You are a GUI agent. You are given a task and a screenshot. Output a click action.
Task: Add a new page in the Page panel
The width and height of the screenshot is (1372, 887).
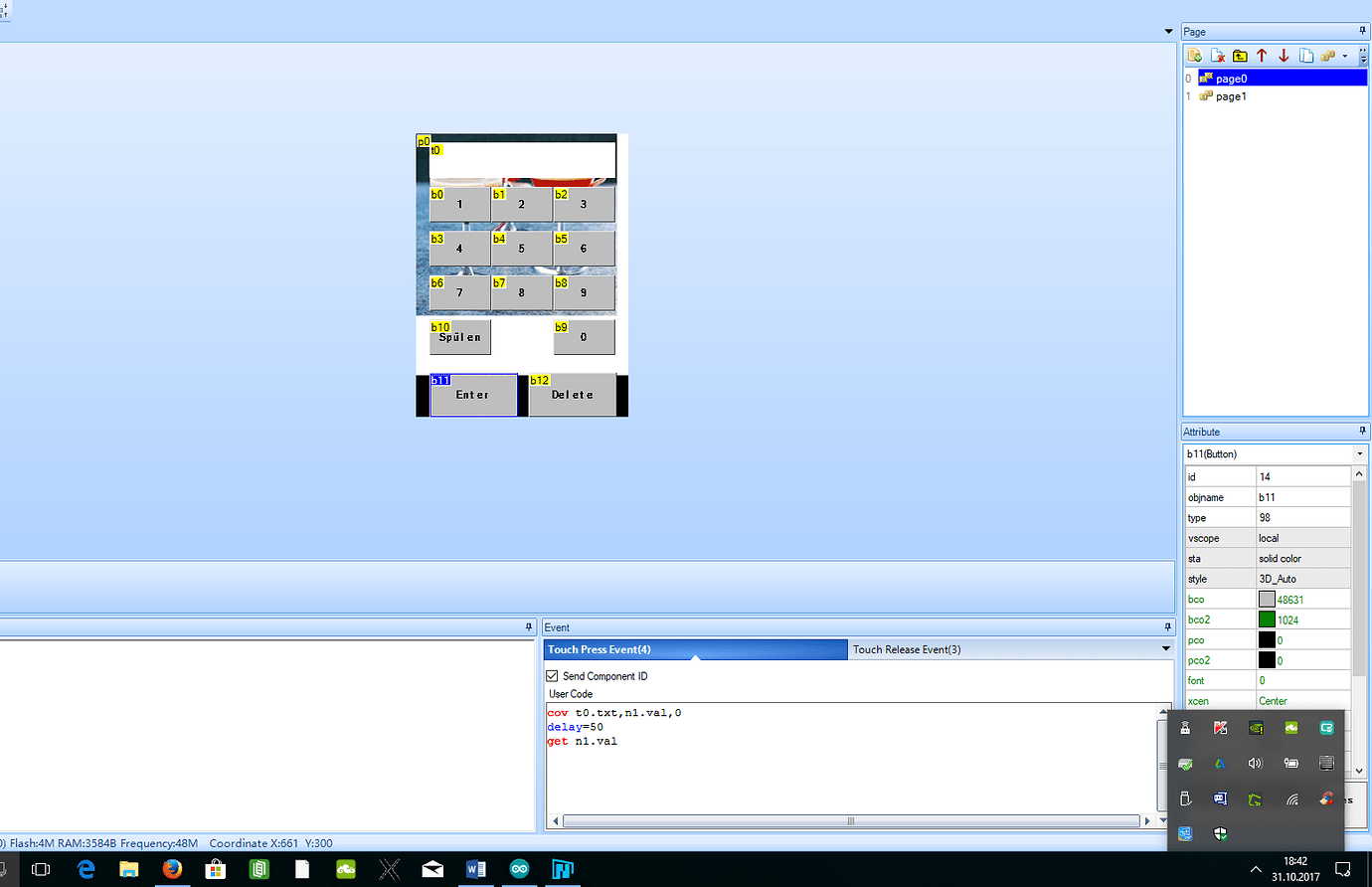1194,55
